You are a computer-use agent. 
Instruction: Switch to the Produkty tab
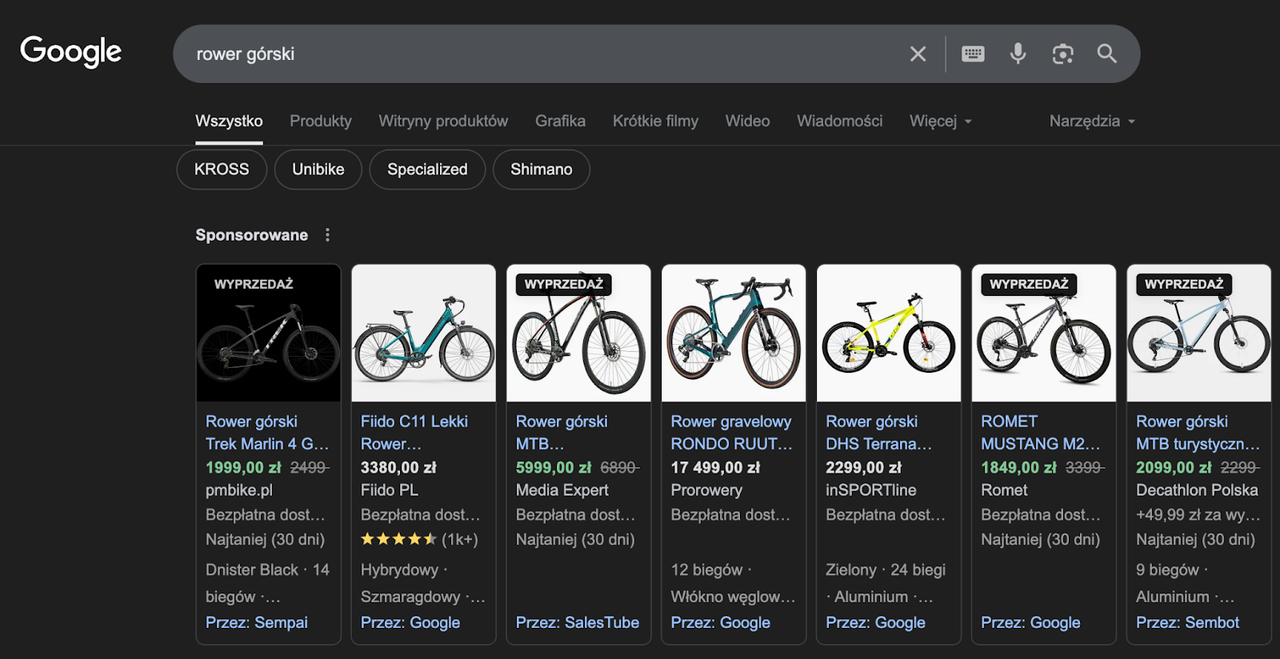click(320, 120)
